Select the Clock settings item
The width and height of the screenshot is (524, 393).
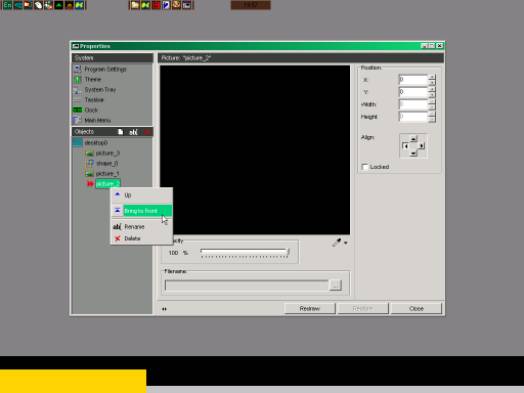pos(91,110)
